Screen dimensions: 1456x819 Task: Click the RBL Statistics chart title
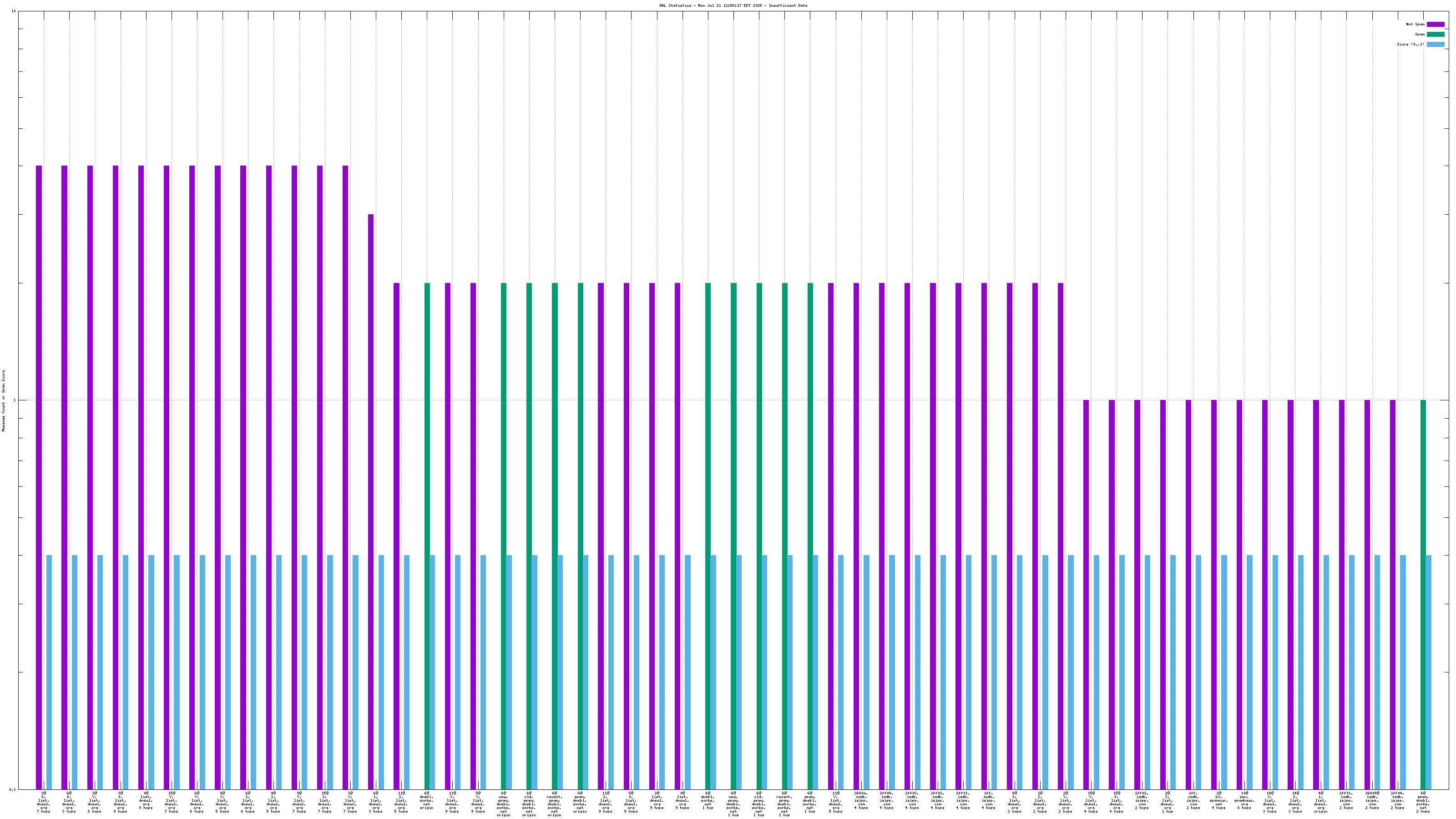[733, 5]
